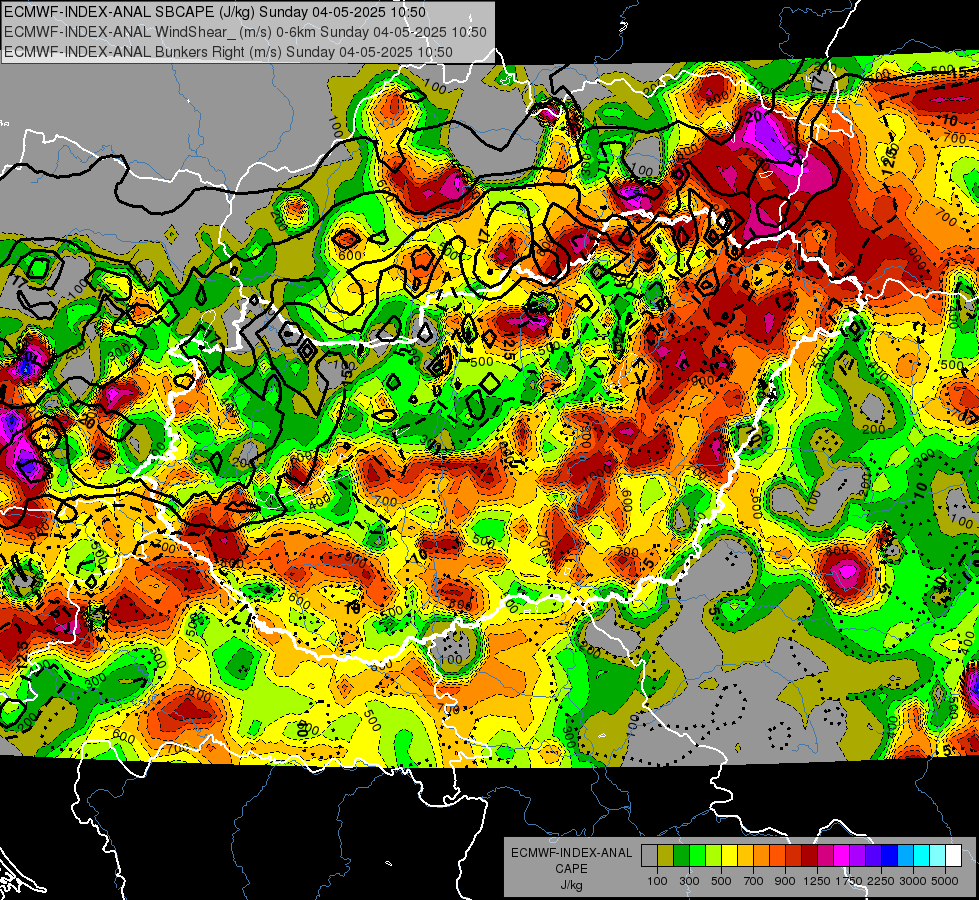Click the 2250 legend tick label

881,881
